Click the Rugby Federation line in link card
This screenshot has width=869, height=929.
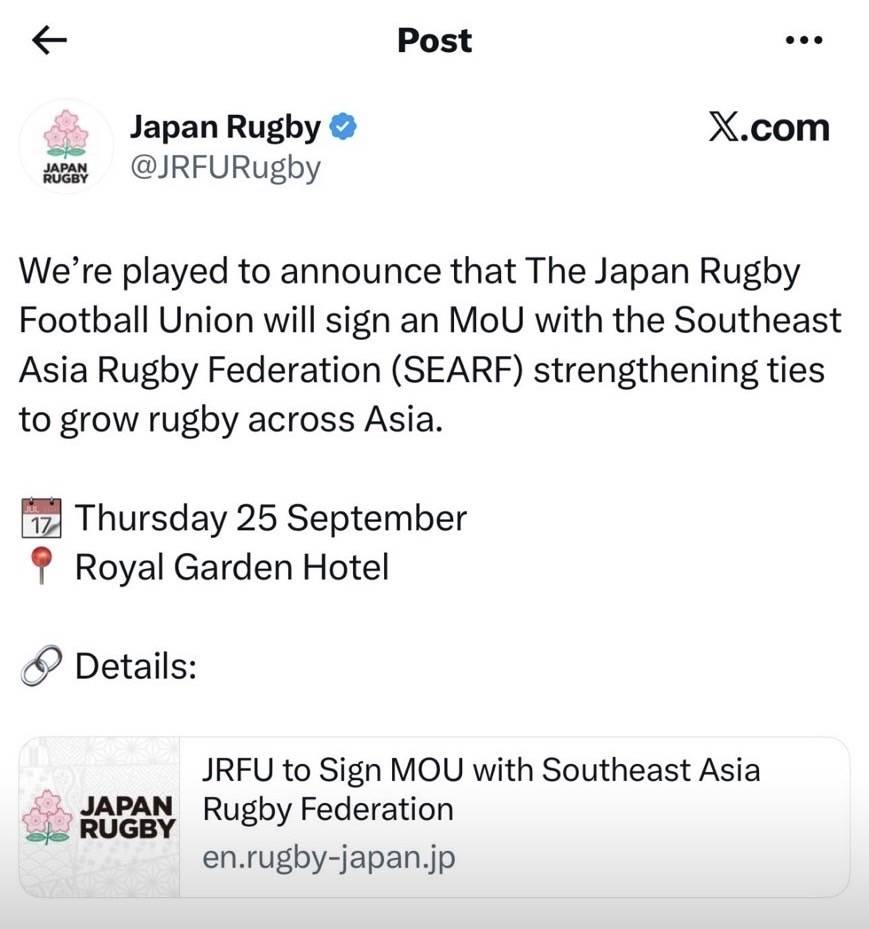click(x=328, y=809)
